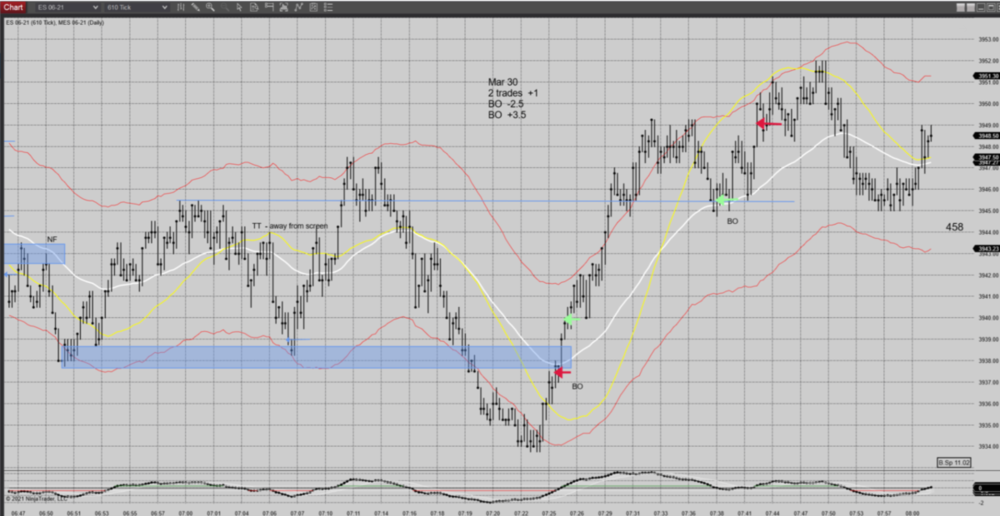This screenshot has width=1000, height=516.
Task: Select the red Chart tab
Action: pyautogui.click(x=12, y=7)
